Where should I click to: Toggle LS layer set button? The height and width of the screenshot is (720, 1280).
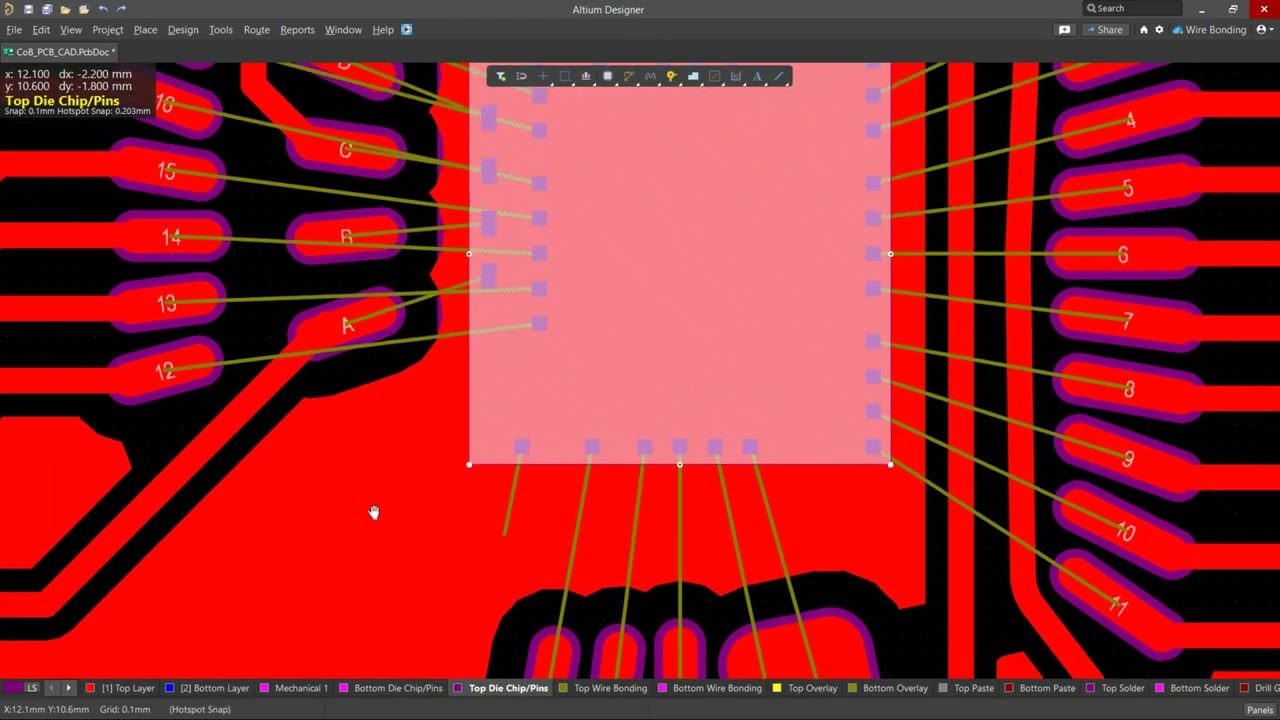coord(32,688)
